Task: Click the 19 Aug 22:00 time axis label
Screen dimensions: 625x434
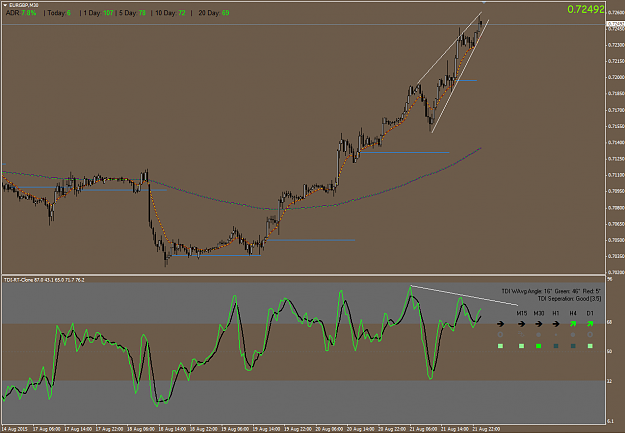Action: 298,429
